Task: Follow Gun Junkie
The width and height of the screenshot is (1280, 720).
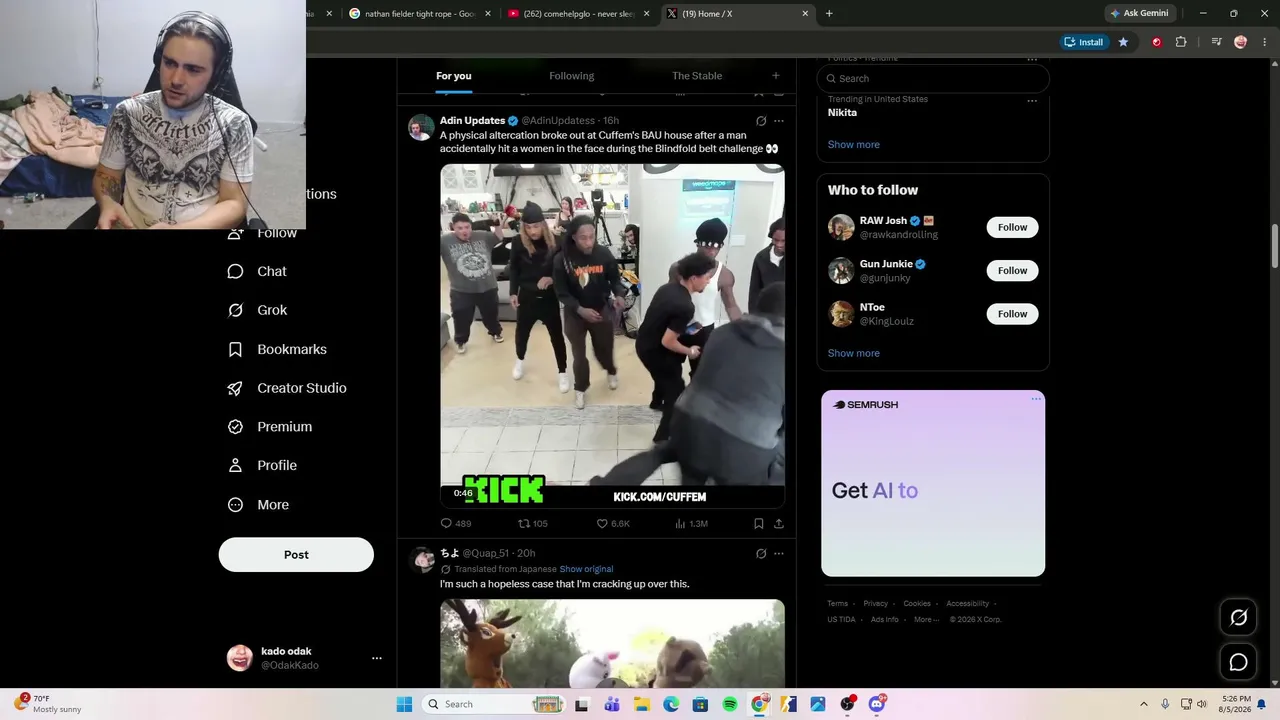Action: (1012, 271)
